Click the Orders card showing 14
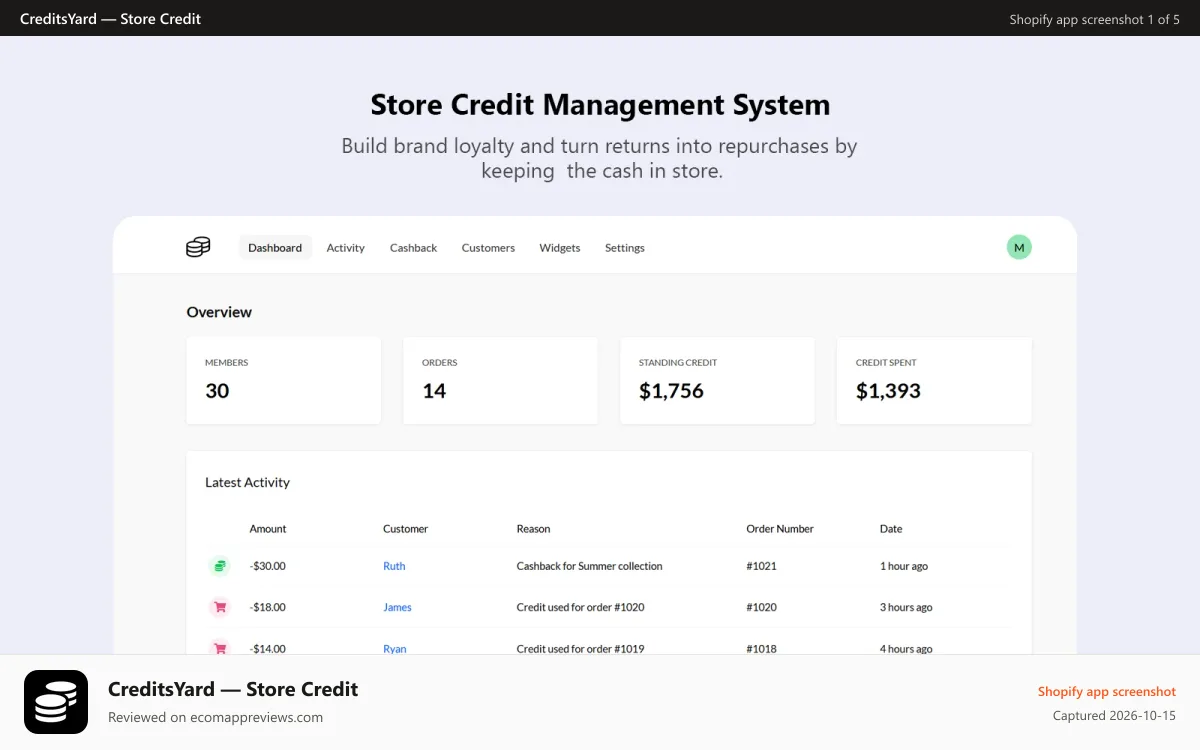The height and width of the screenshot is (750, 1200). pyautogui.click(x=501, y=380)
